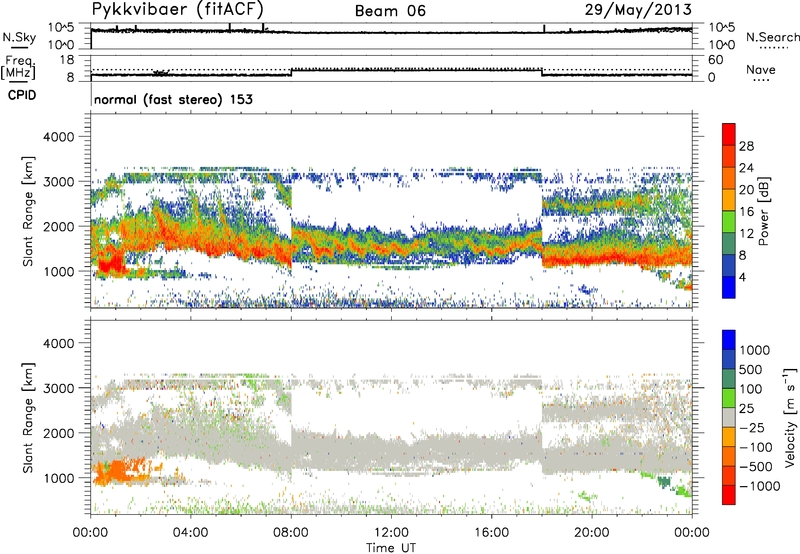The width and height of the screenshot is (800, 554).
Task: Select the gray Velocity segment between 25 and -25
Action: (x=729, y=417)
